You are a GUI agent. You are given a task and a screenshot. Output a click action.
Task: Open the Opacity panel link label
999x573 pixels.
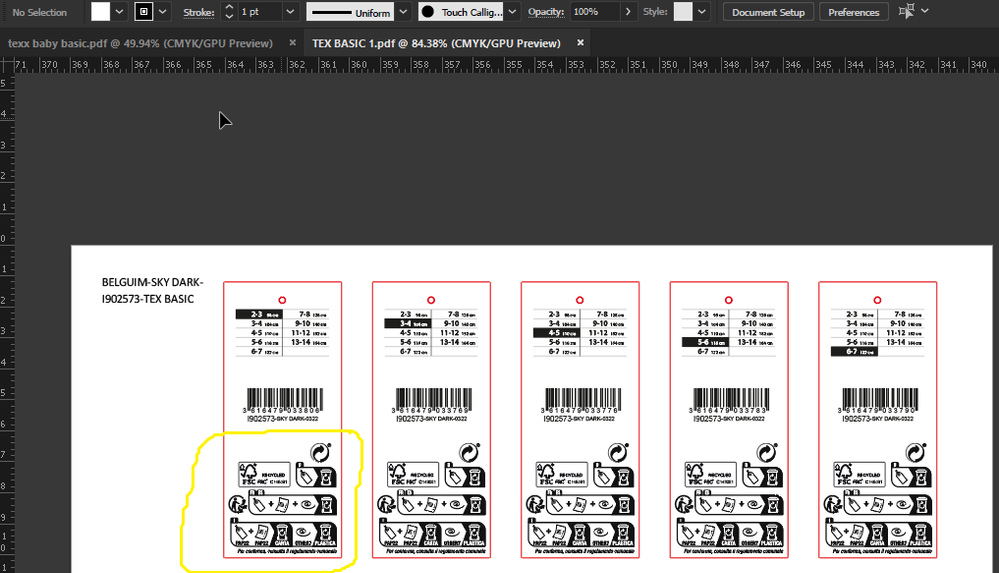(546, 12)
